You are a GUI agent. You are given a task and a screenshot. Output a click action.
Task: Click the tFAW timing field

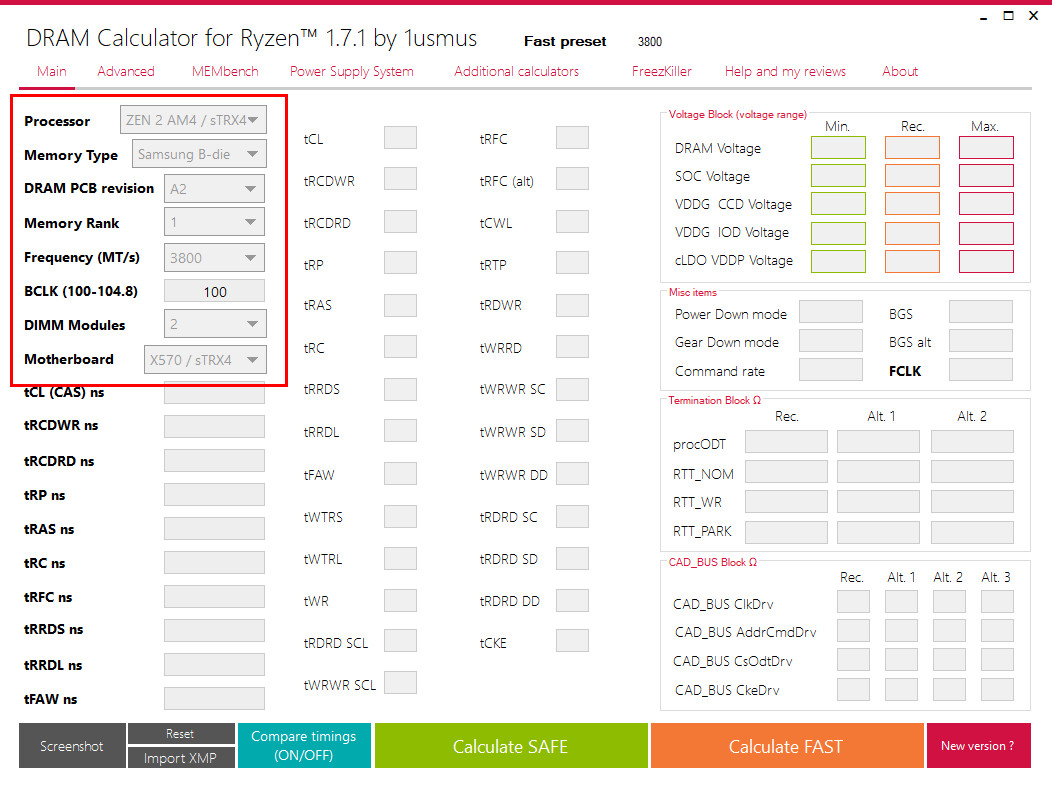click(400, 473)
